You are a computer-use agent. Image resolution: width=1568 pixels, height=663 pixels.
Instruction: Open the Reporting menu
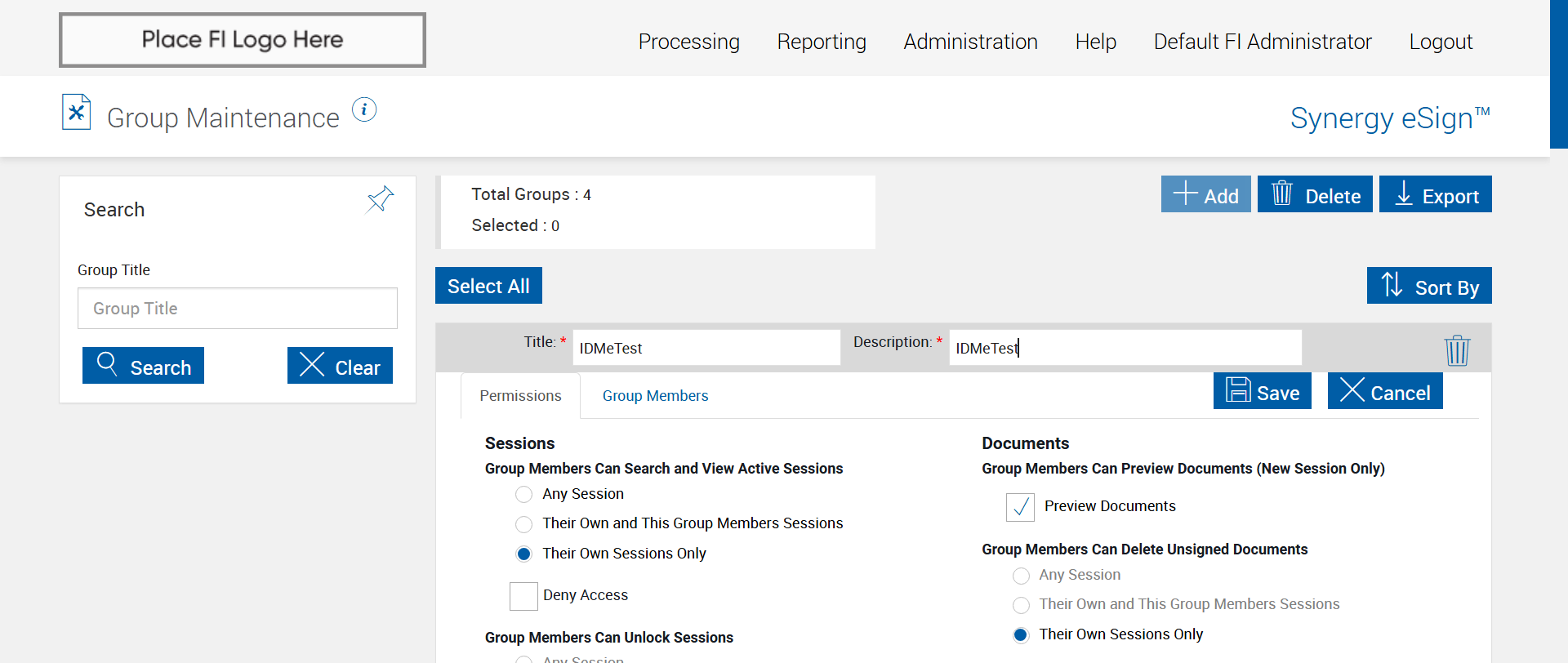pyautogui.click(x=822, y=42)
